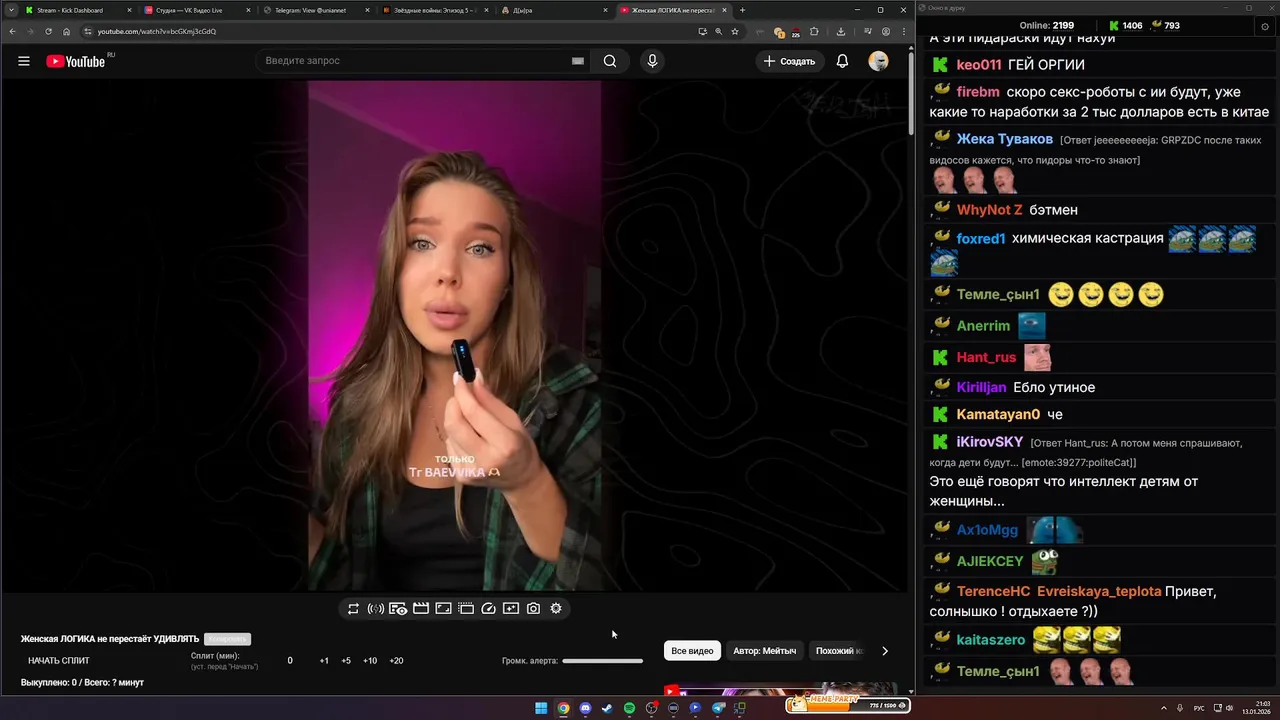Click the YouTube logo to go home
This screenshot has height=720, width=1280.
pos(76,61)
